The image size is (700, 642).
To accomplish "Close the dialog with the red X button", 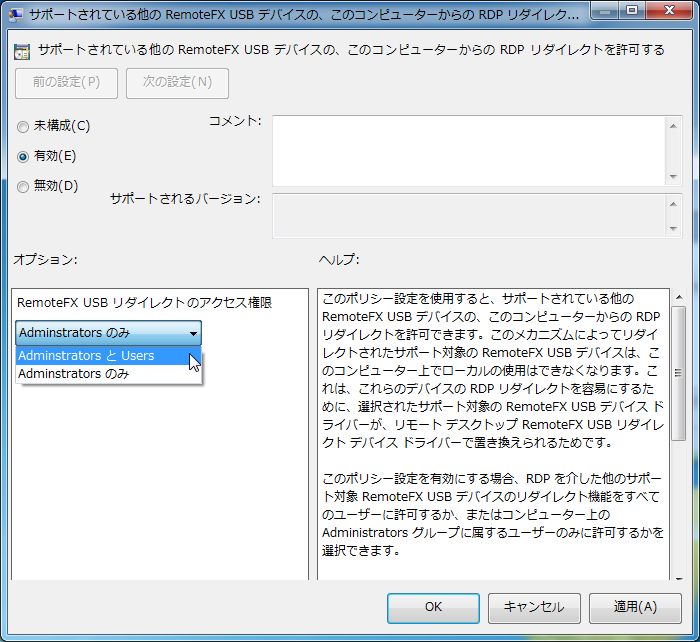I will (x=668, y=12).
